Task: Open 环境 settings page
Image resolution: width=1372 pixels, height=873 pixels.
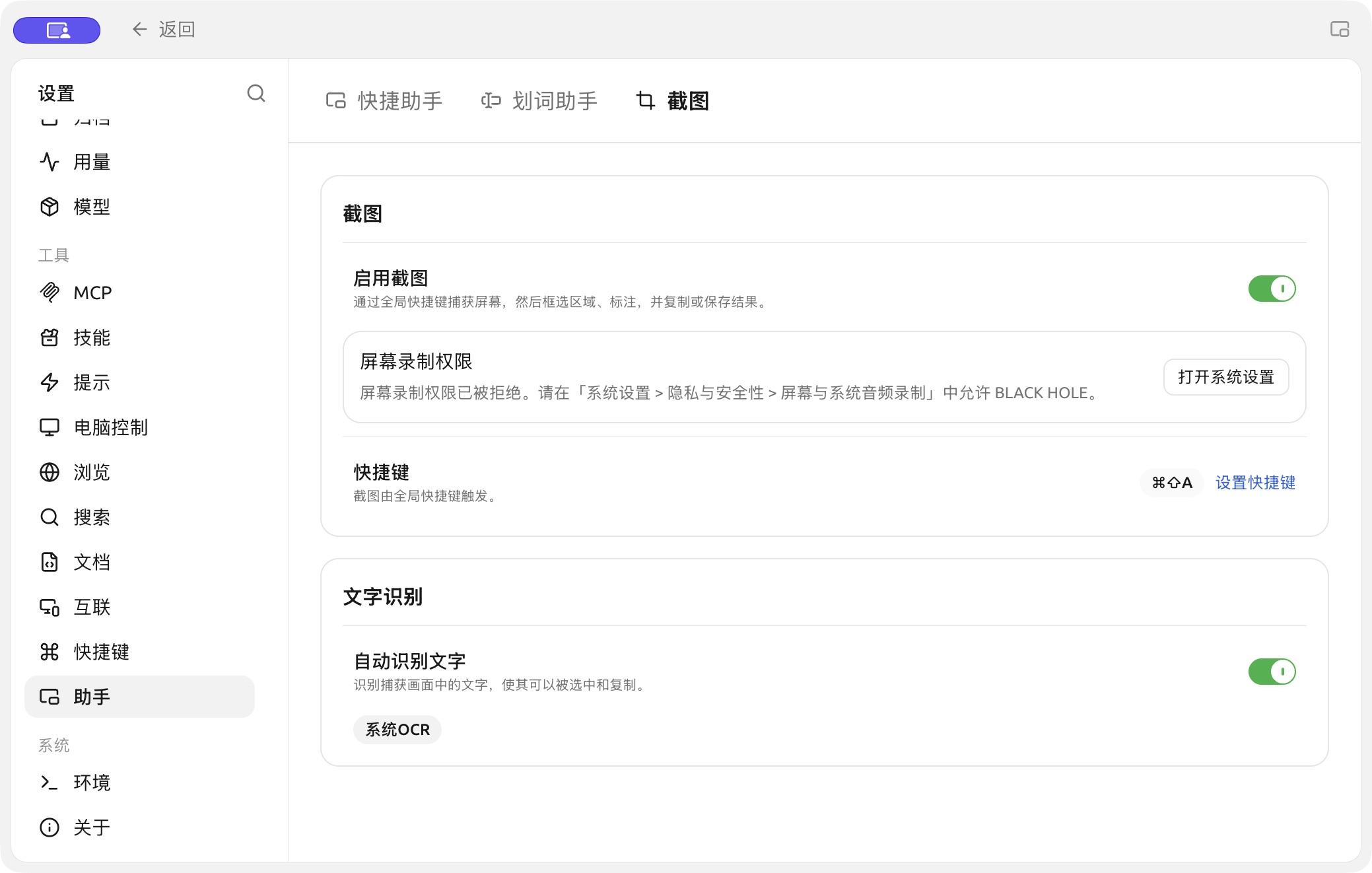Action: [x=139, y=783]
